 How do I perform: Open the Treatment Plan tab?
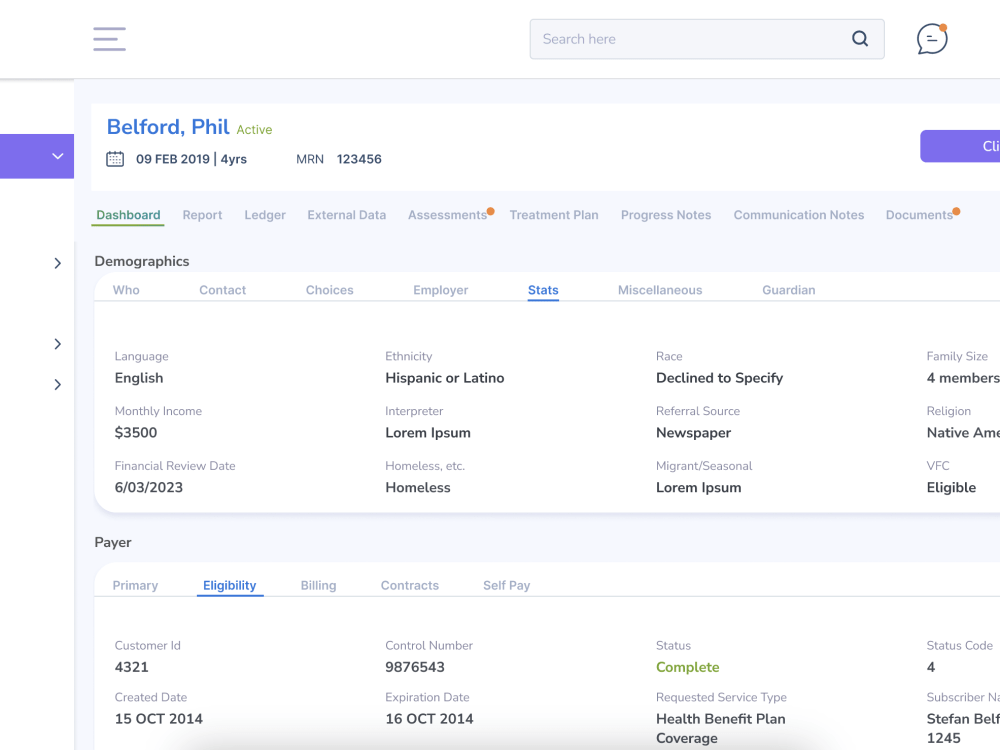point(554,215)
